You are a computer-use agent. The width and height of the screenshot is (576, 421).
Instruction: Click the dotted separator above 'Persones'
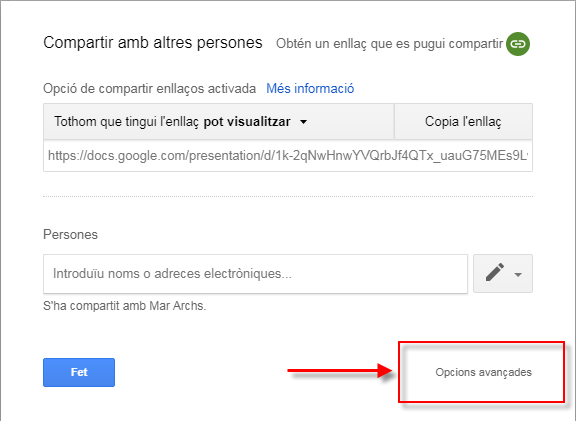[288, 197]
